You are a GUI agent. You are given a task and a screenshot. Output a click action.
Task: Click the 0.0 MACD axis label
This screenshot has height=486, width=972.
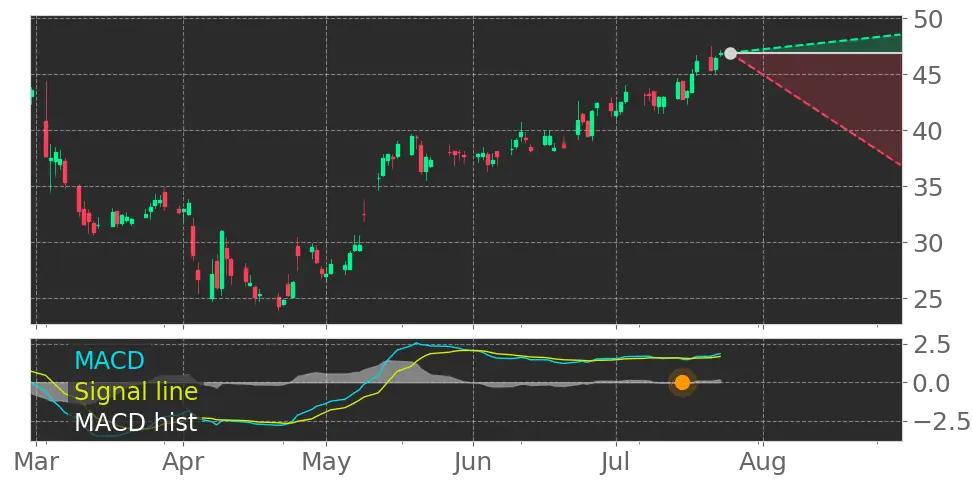point(933,383)
